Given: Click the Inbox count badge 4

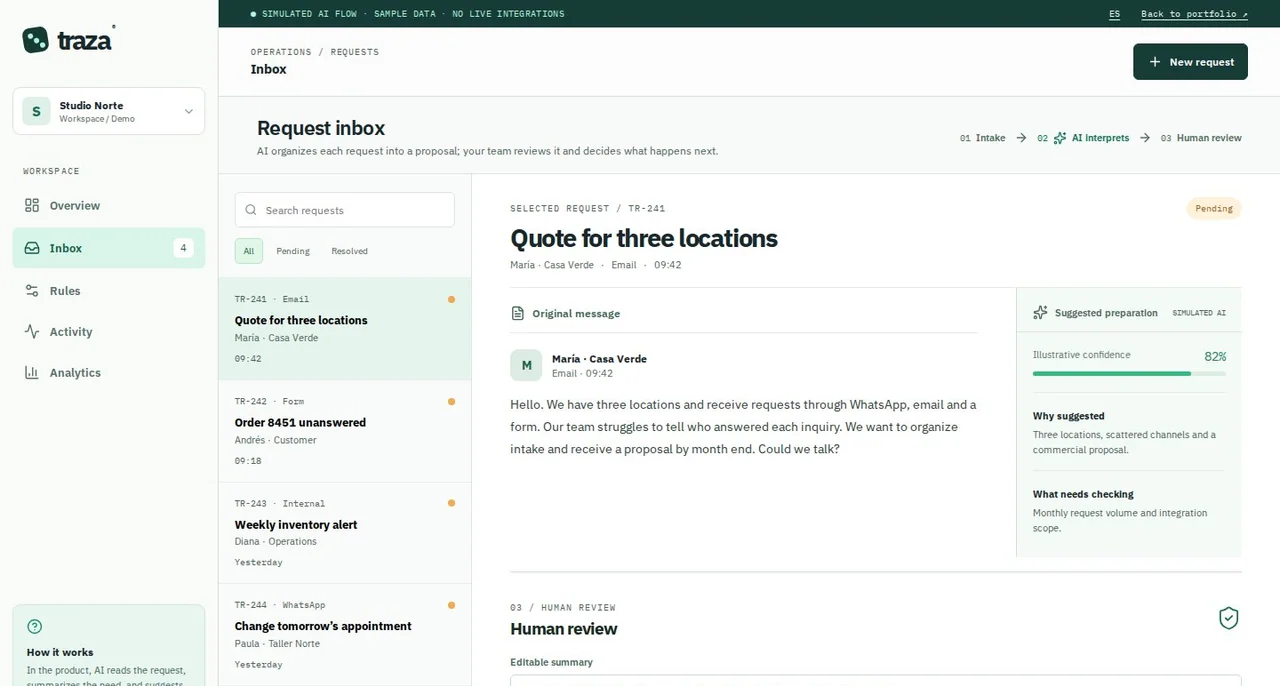Looking at the screenshot, I should (x=183, y=248).
